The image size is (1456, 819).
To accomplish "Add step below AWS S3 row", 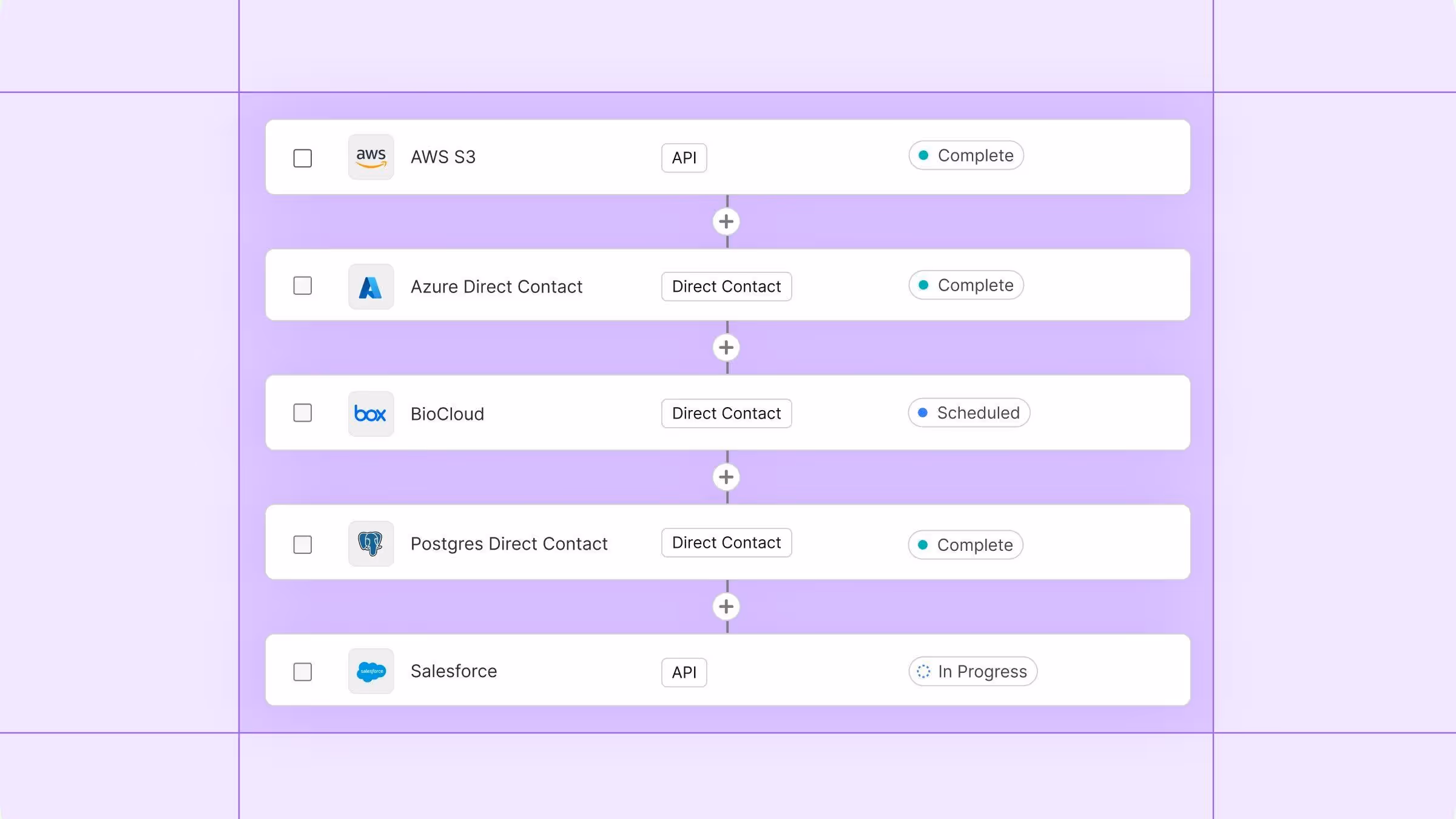I will tap(726, 221).
